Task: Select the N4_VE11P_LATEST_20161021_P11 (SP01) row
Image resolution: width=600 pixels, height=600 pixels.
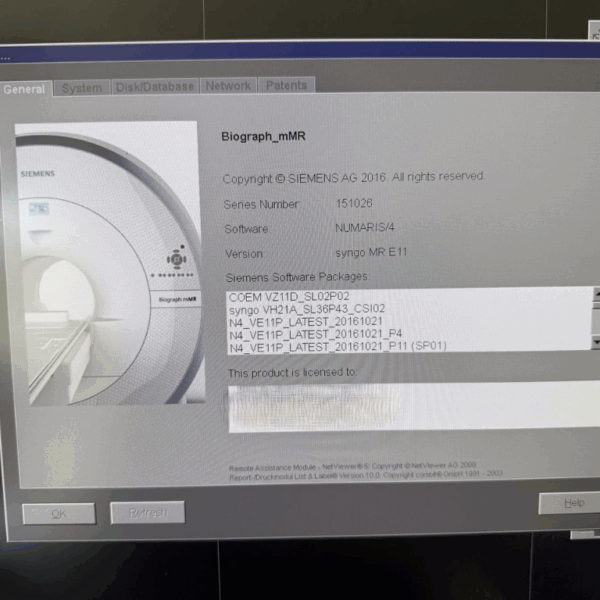Action: pyautogui.click(x=409, y=347)
